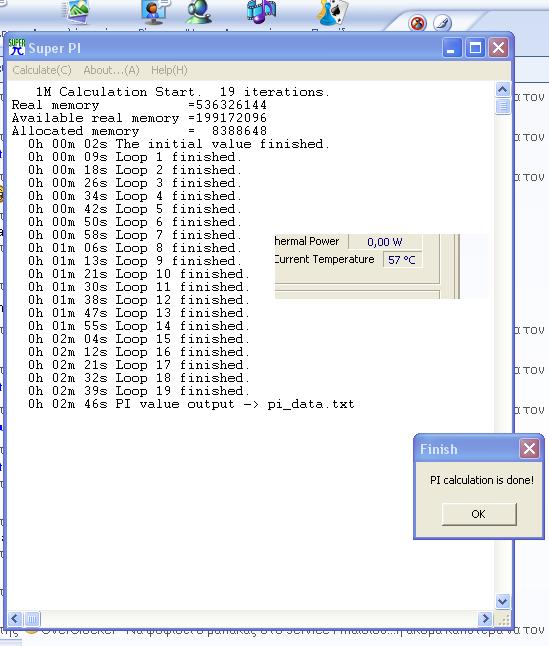
Task: Minimize the Super PI window
Action: tap(452, 48)
